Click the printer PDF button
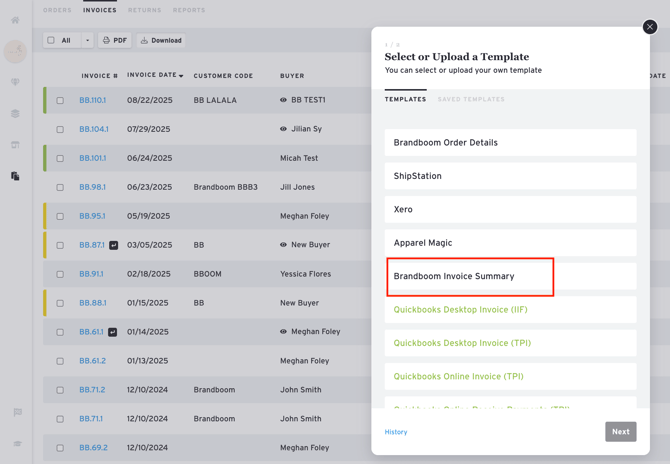This screenshot has height=464, width=670. [115, 41]
